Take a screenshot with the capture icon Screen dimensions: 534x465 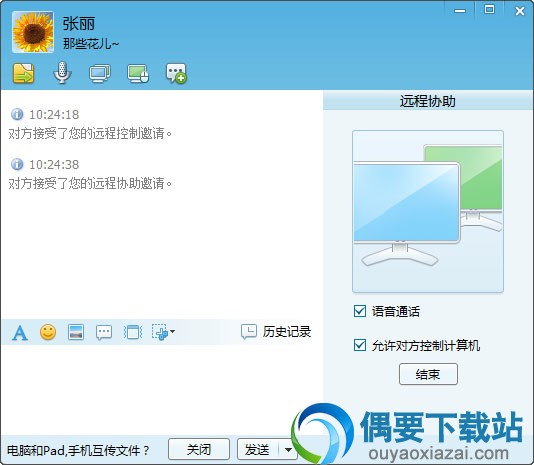coord(160,332)
